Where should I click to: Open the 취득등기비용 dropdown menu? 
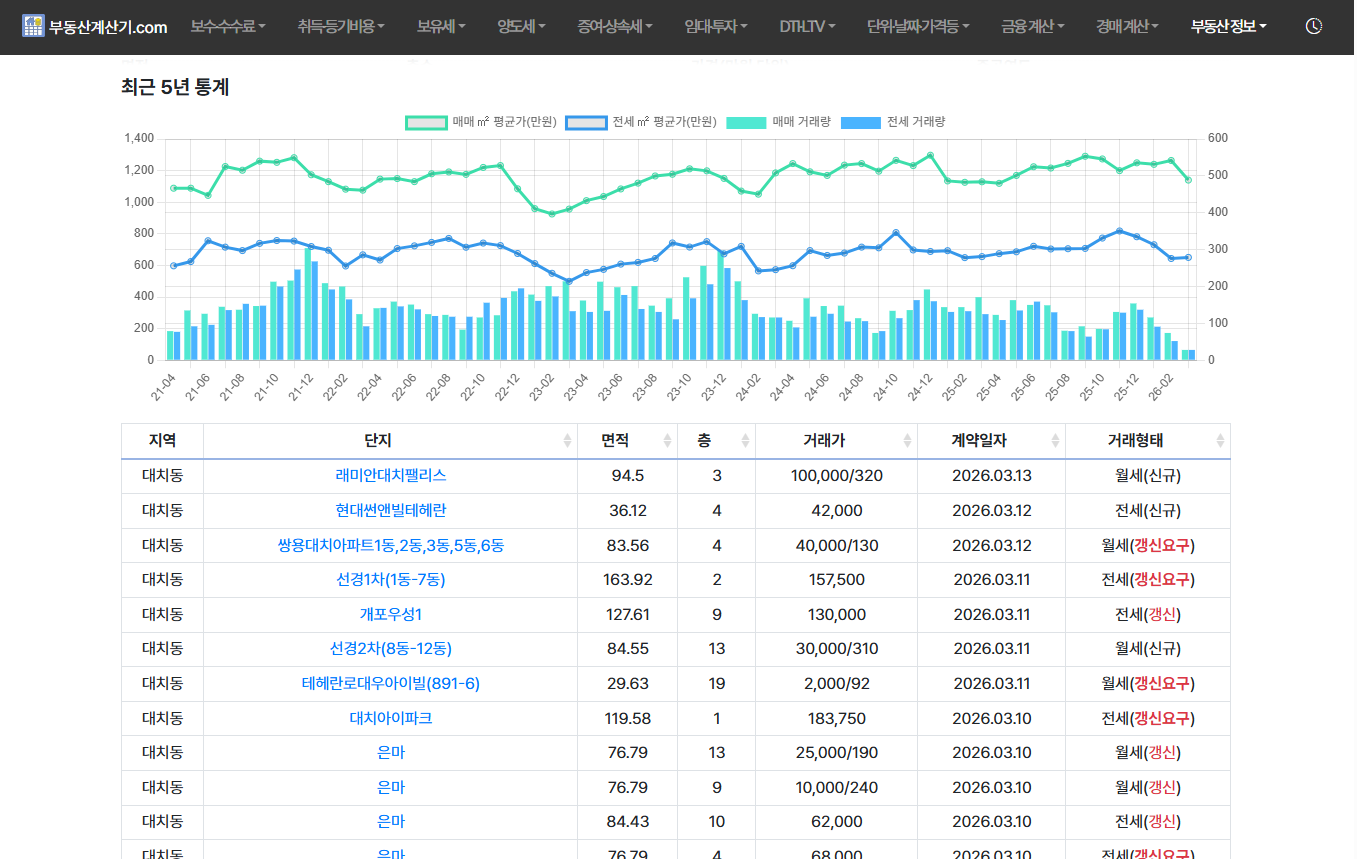(340, 27)
